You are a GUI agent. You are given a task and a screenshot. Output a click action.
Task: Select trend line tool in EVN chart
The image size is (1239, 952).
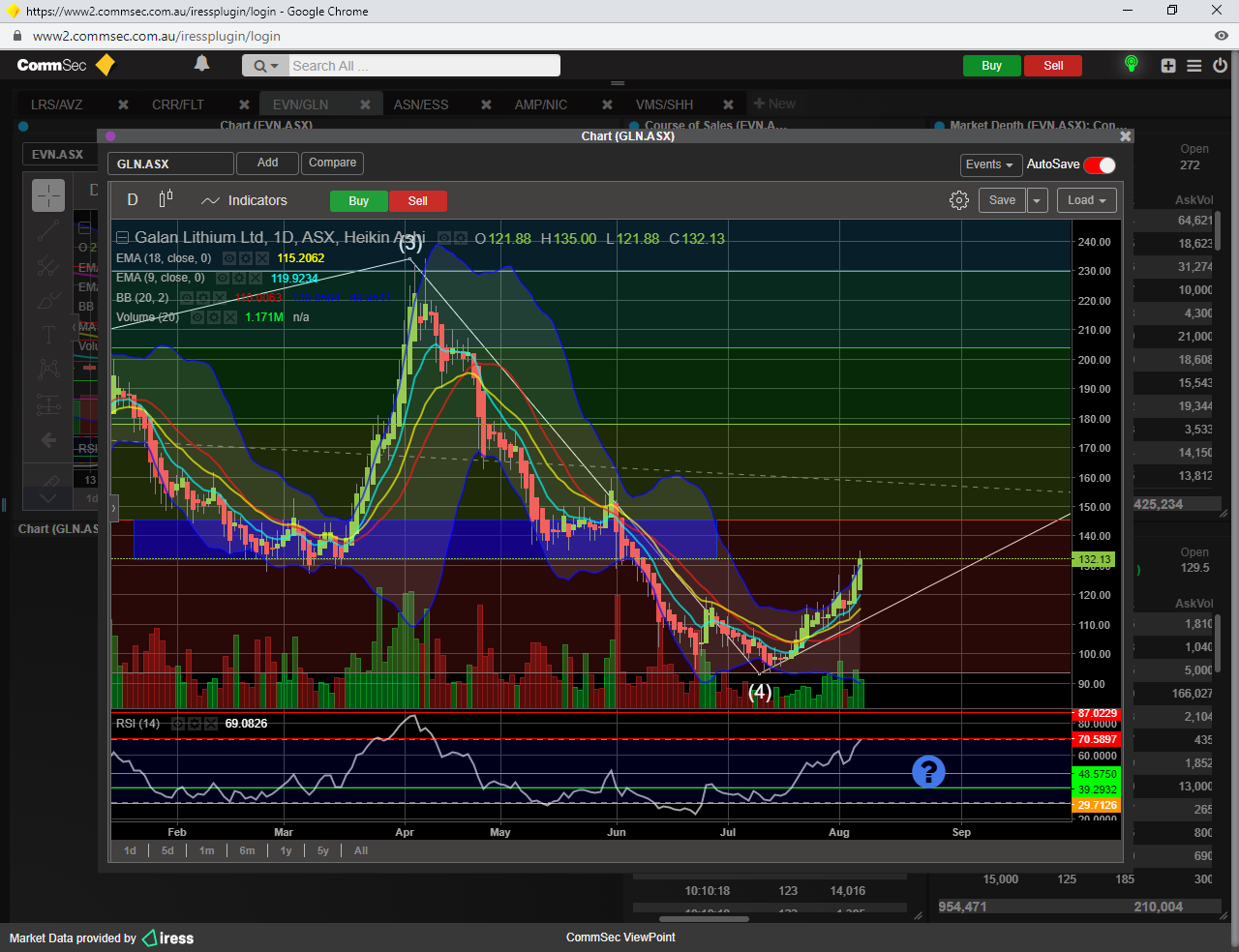[x=48, y=231]
